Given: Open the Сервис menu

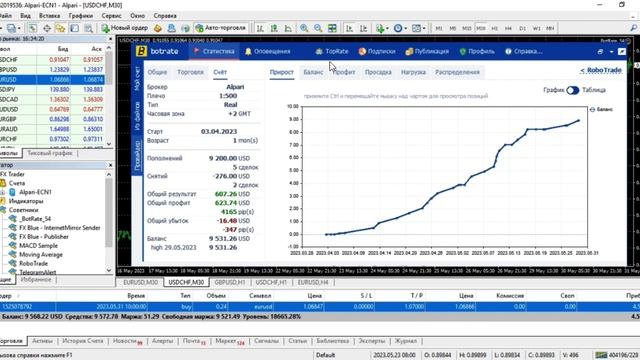Looking at the screenshot, I should point(111,16).
